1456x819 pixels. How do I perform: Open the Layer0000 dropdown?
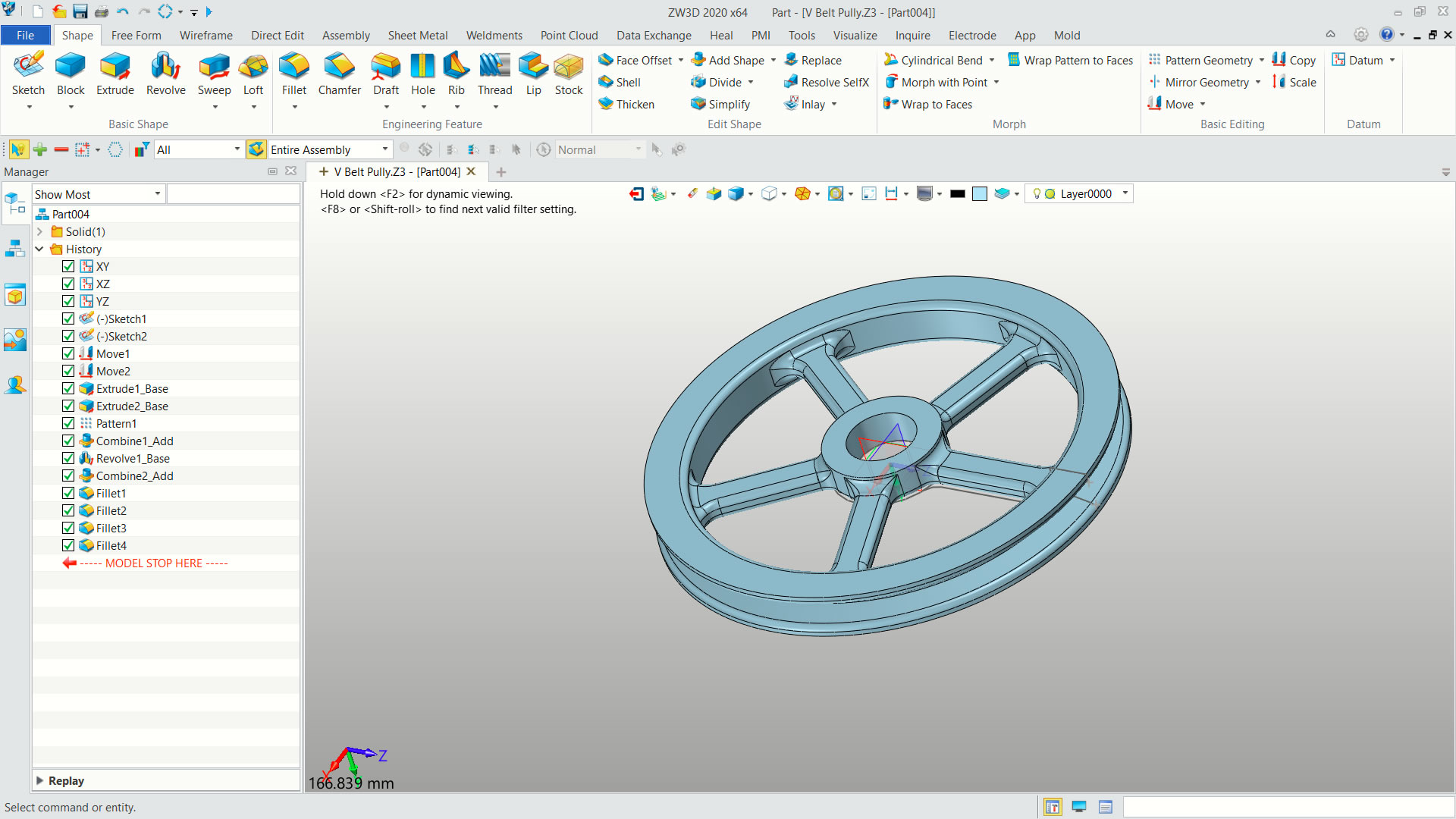(1125, 193)
